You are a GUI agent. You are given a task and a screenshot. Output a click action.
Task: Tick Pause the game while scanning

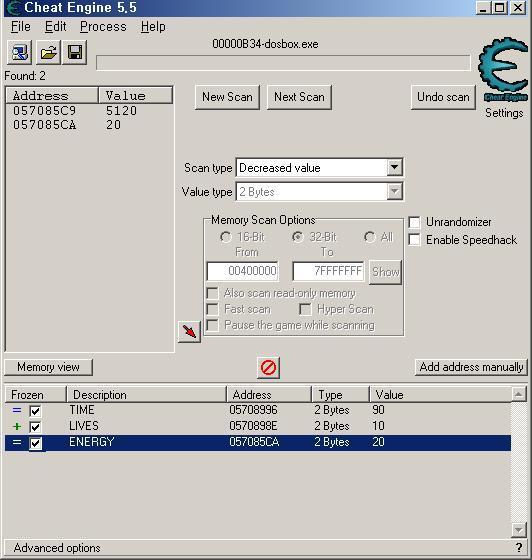coord(212,325)
